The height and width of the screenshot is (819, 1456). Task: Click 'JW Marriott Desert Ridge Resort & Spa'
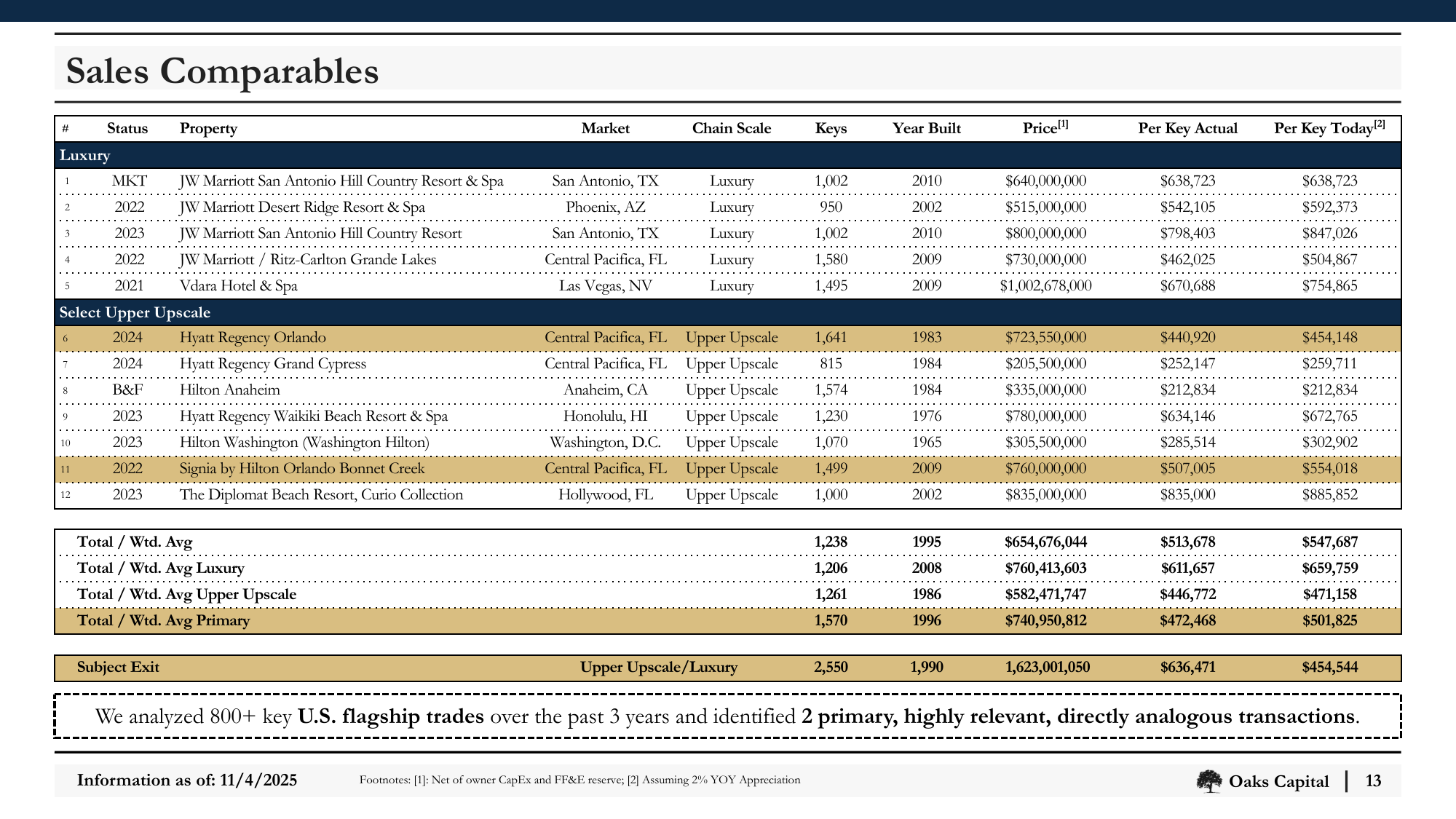(302, 207)
